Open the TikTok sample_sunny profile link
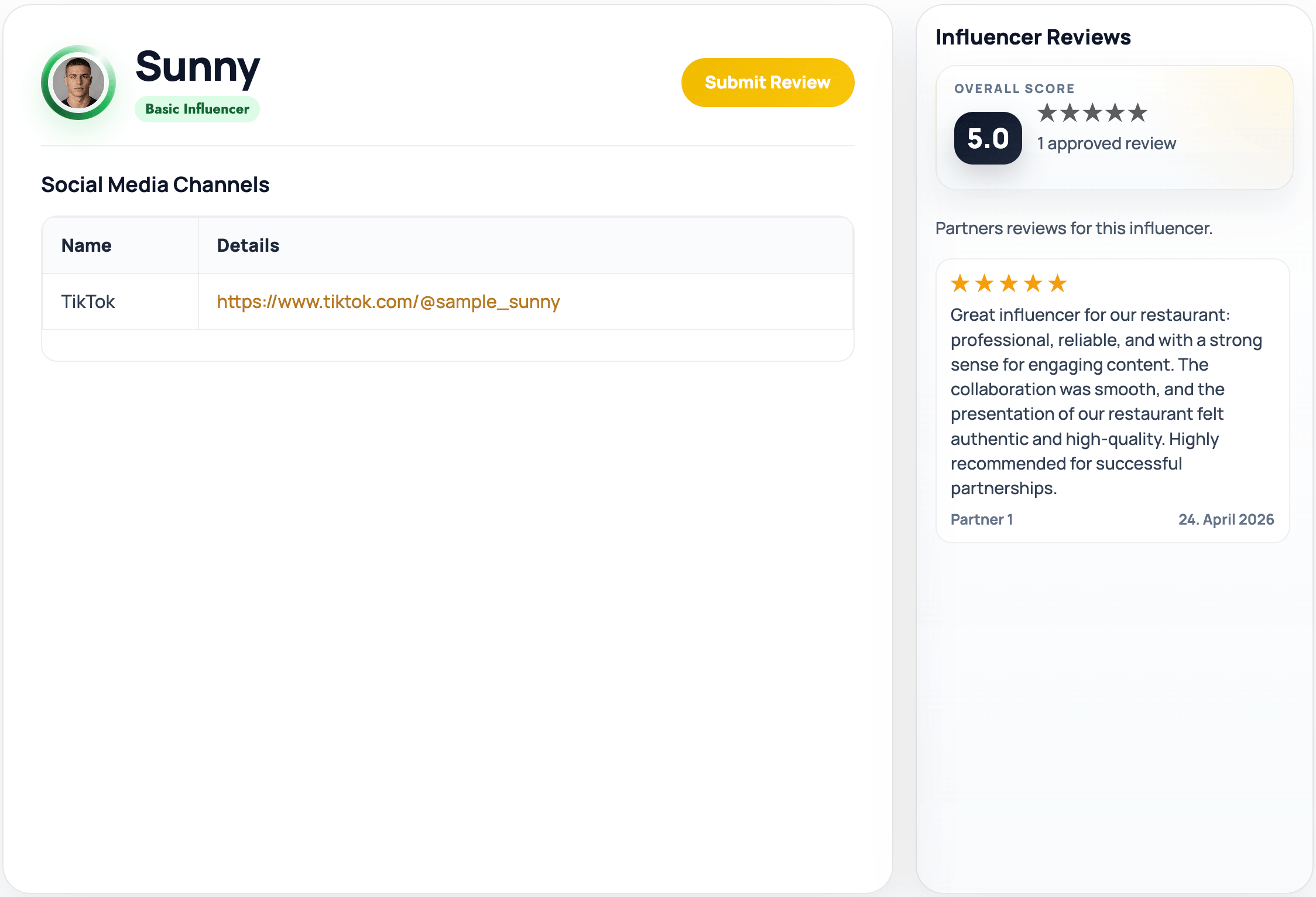The height and width of the screenshot is (897, 1316). (x=388, y=302)
